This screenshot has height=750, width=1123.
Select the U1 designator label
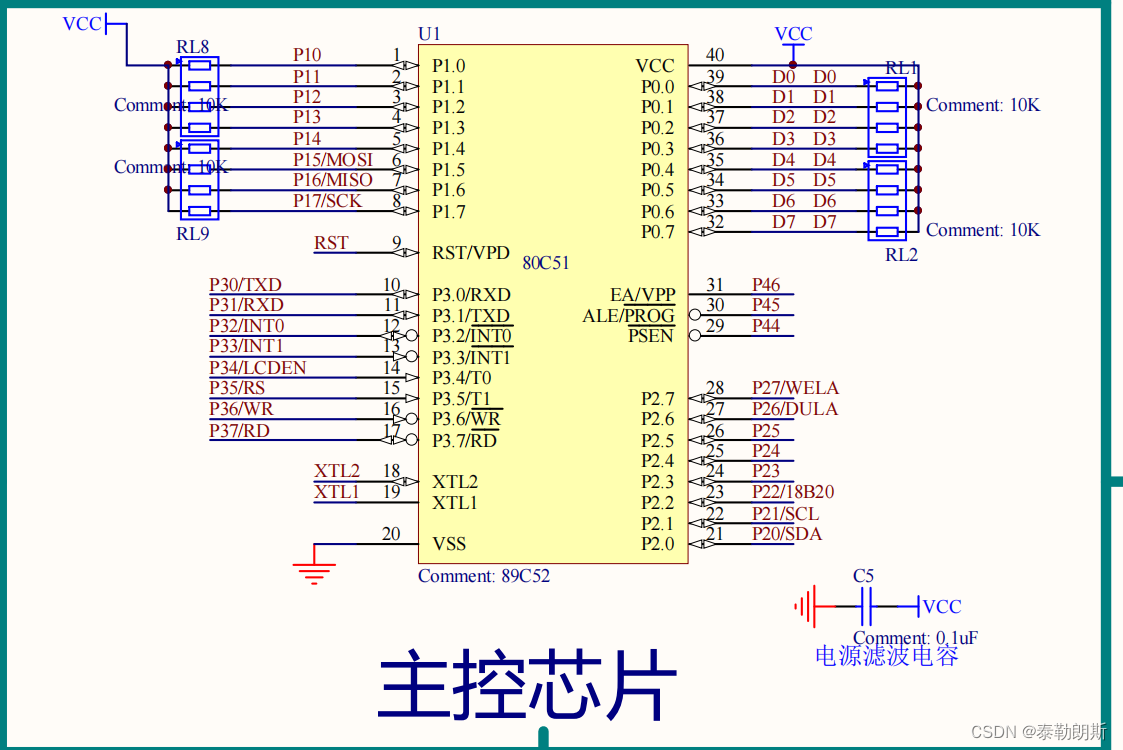(x=429, y=34)
